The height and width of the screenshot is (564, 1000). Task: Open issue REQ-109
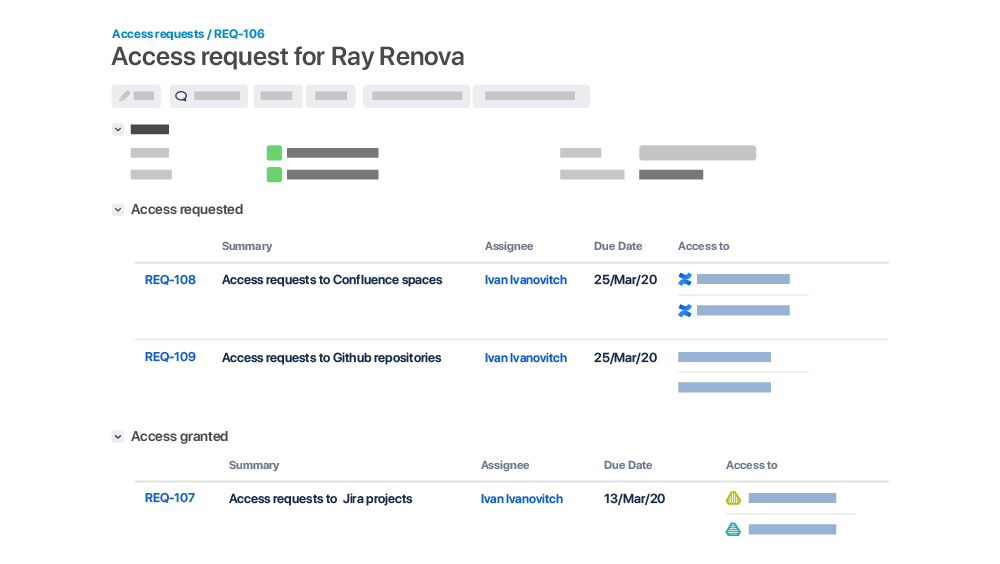tap(170, 357)
